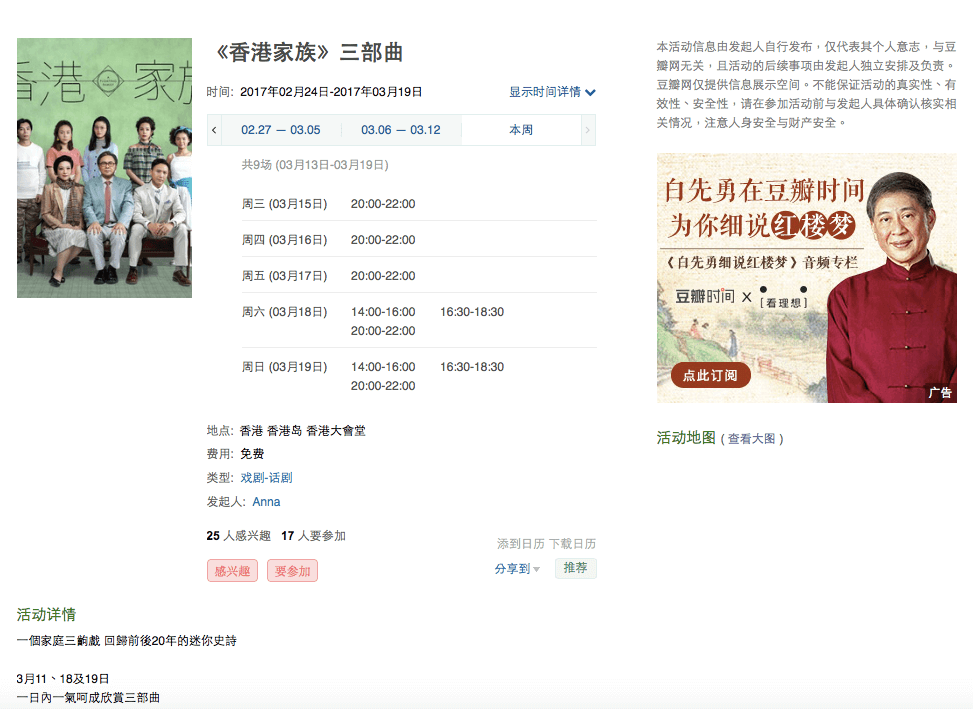Select the Saturday 14:00-16:00 time slot
The image size is (973, 709).
[x=383, y=311]
